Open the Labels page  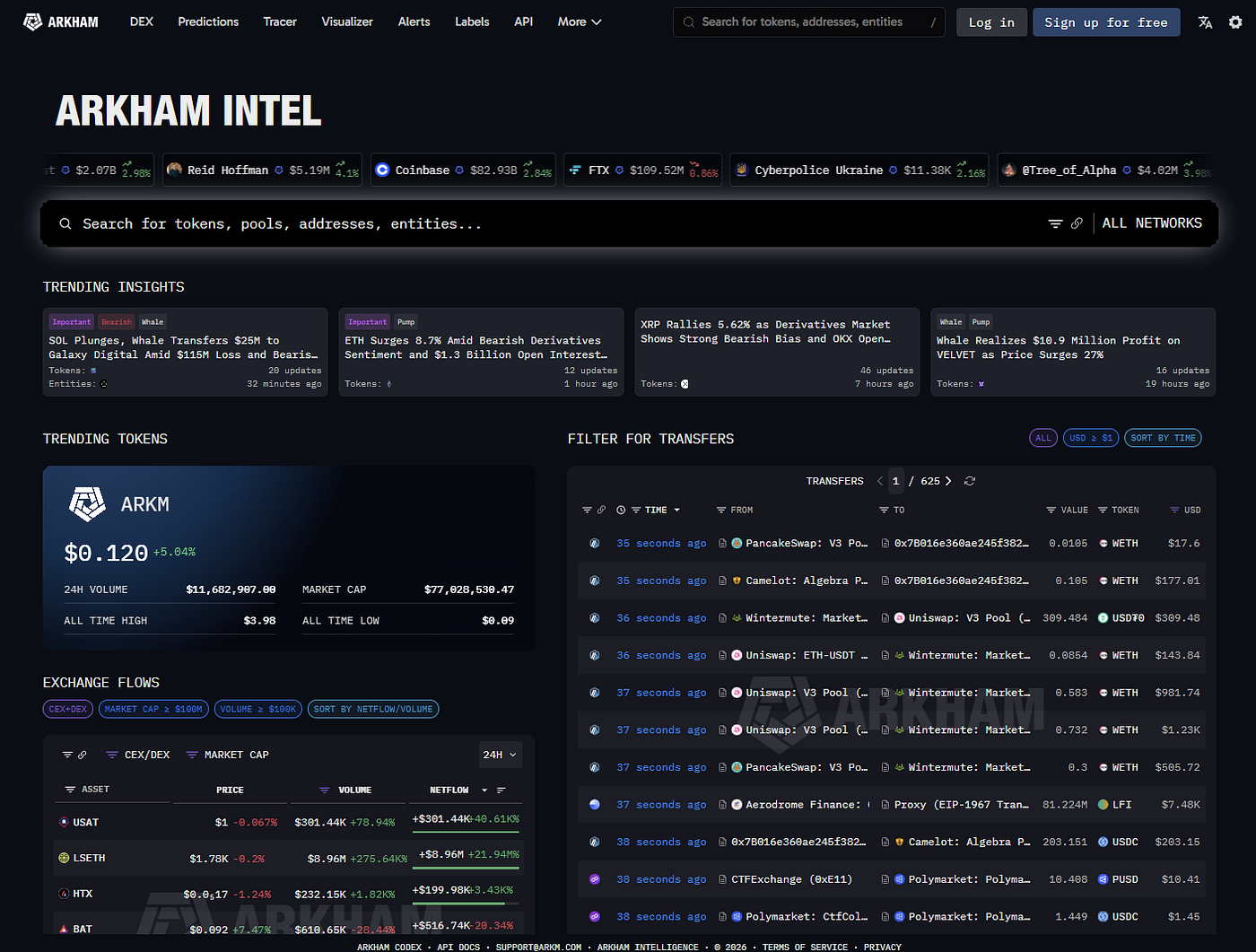472,22
